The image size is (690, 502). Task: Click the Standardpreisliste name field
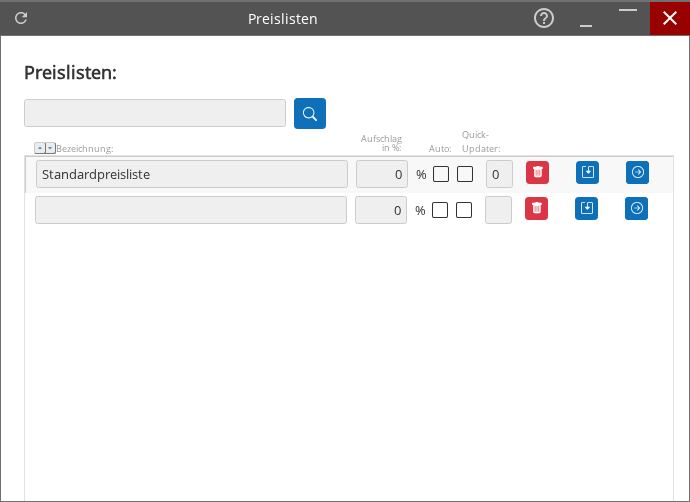click(x=191, y=174)
